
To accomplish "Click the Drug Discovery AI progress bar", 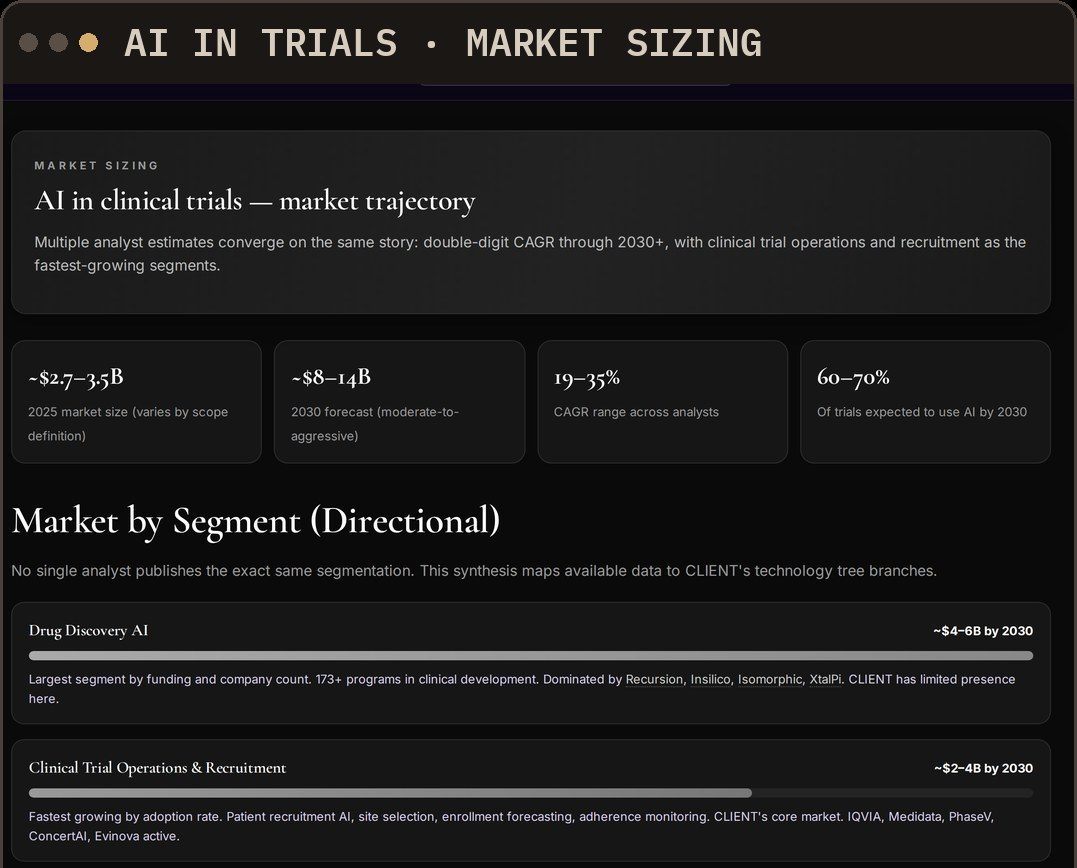I will [531, 656].
